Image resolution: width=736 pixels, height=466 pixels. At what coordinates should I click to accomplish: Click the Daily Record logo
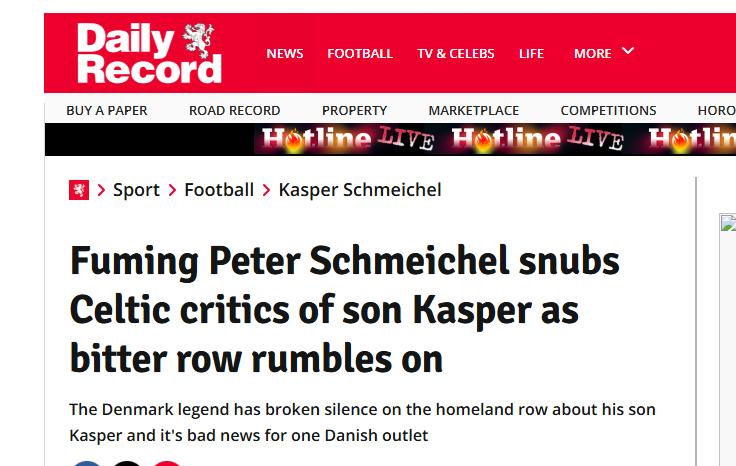pos(149,53)
